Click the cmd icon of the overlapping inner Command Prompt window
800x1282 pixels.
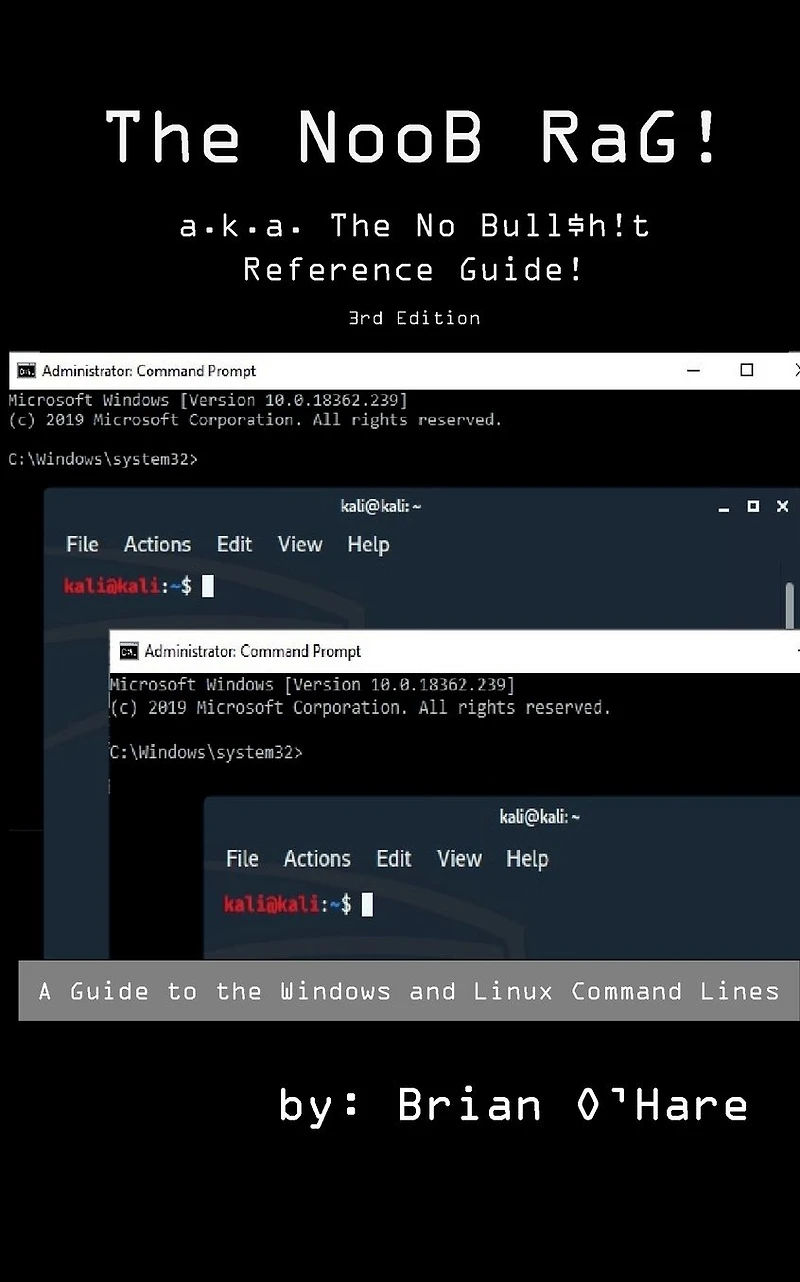(128, 652)
